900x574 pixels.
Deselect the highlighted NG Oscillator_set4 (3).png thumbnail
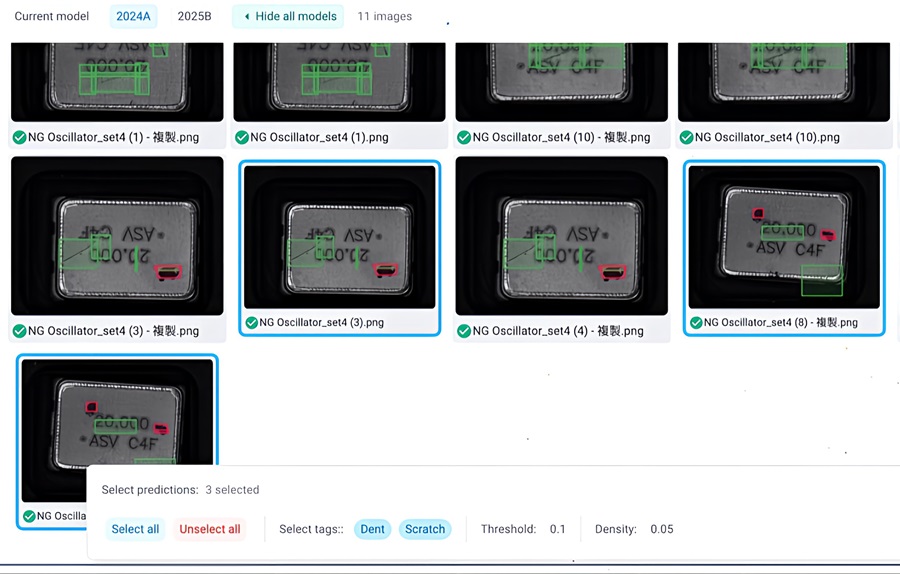[339, 238]
